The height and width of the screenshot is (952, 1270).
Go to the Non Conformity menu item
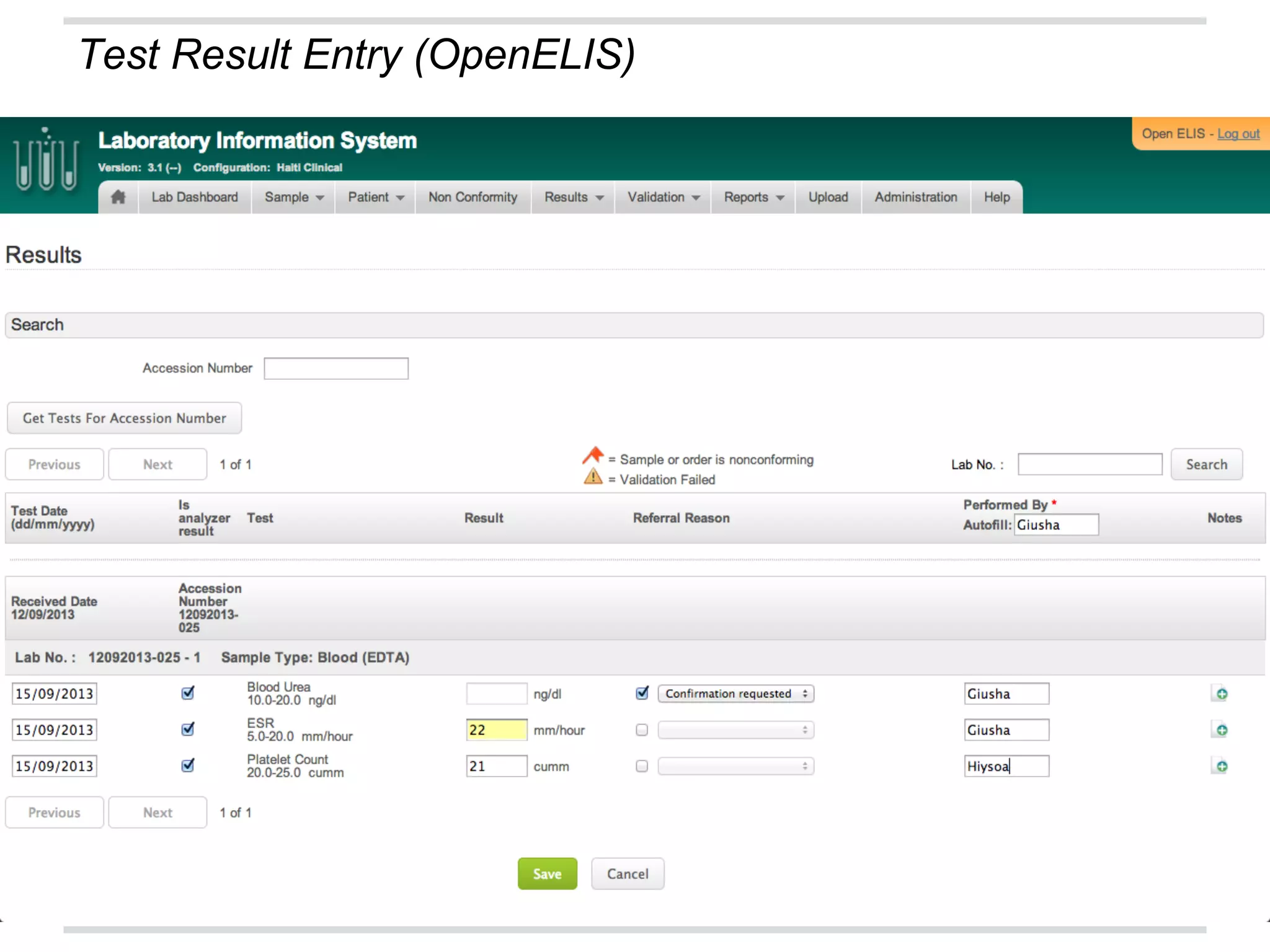point(473,197)
